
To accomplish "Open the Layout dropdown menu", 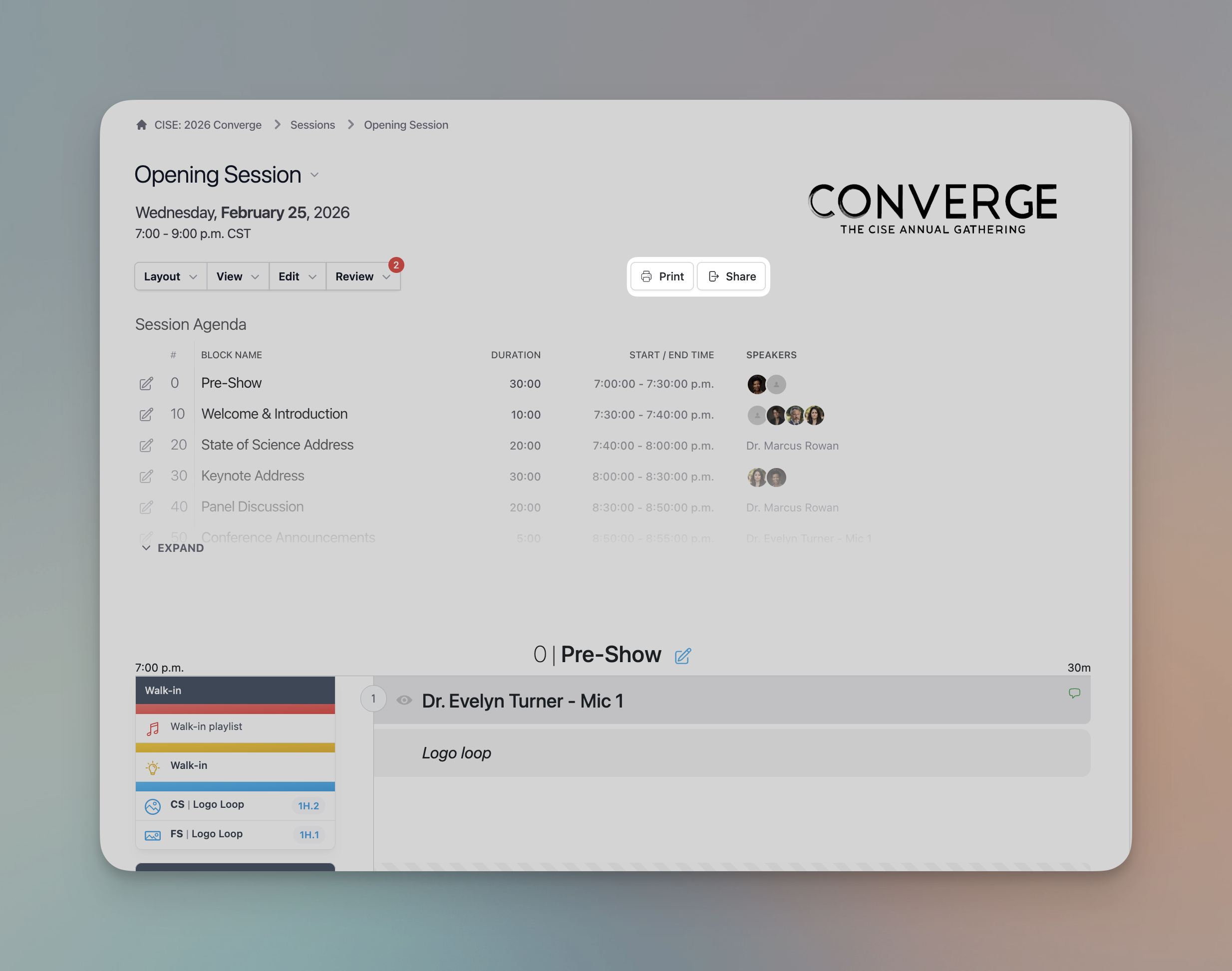I will (x=171, y=276).
